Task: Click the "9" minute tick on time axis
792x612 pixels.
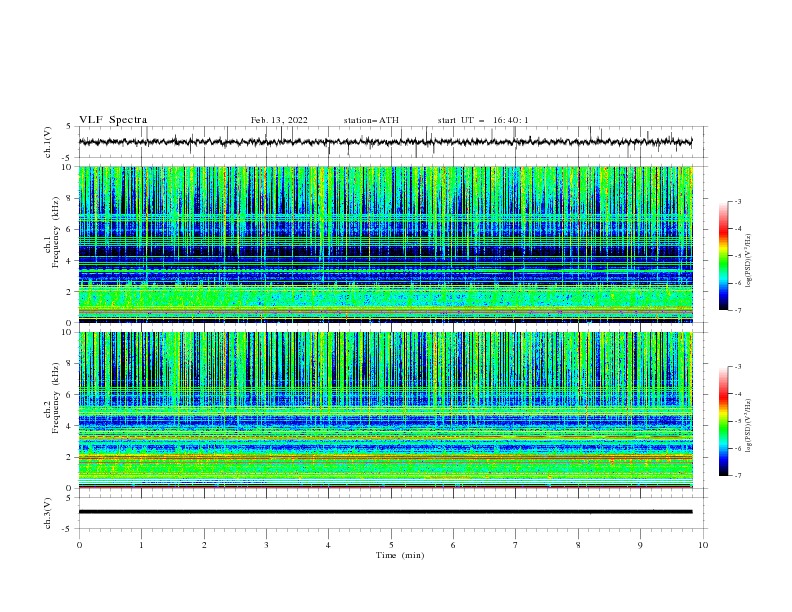Action: tap(640, 545)
